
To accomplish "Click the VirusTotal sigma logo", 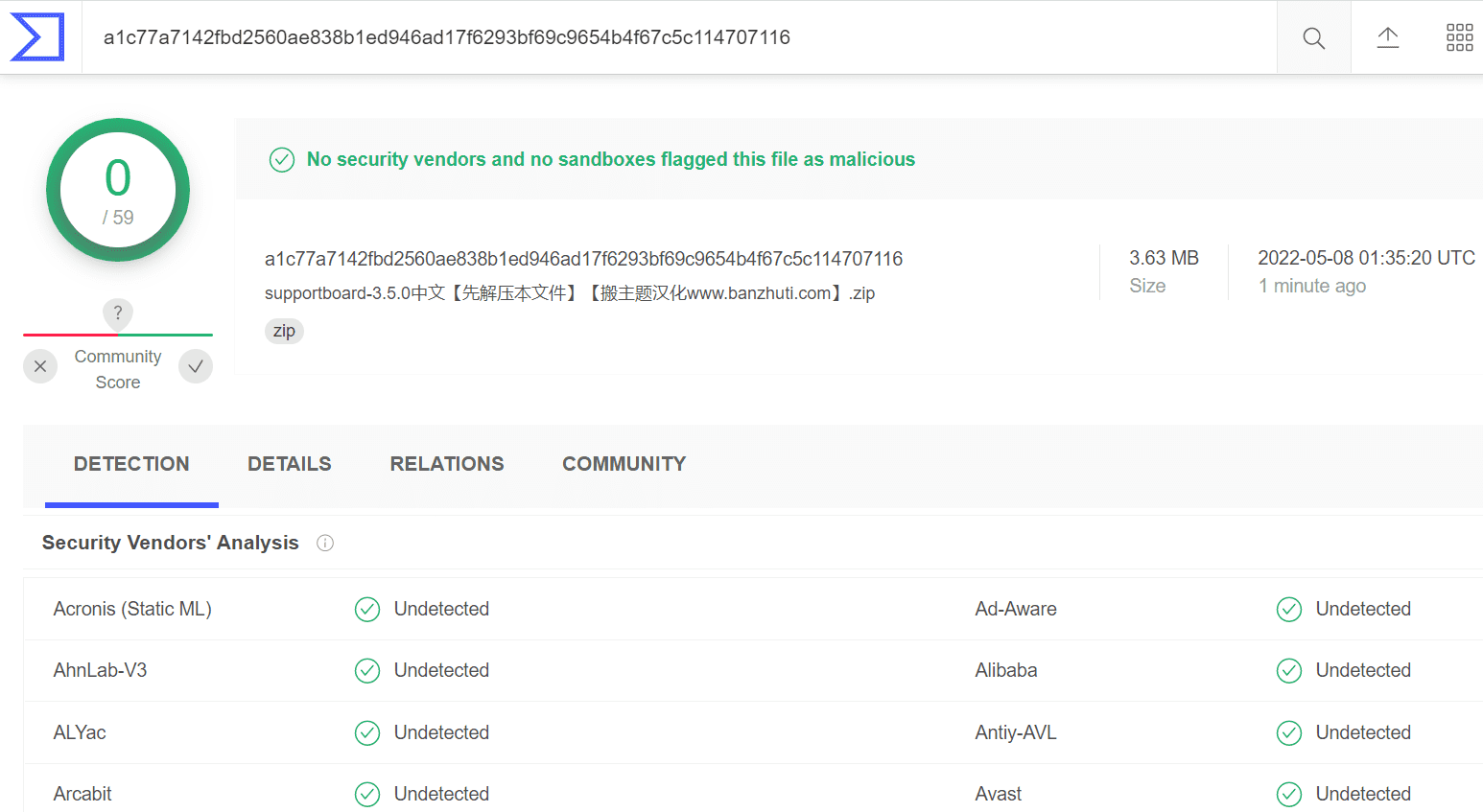I will click(37, 37).
